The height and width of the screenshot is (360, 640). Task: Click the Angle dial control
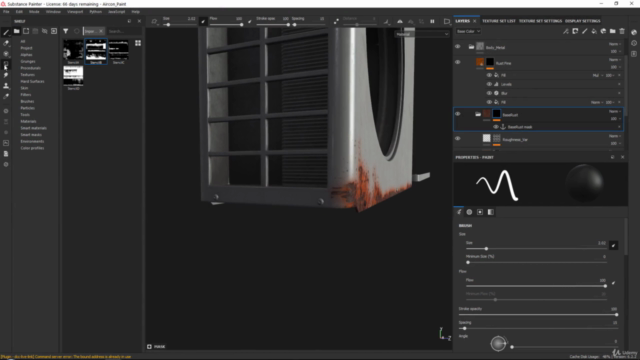(498, 343)
